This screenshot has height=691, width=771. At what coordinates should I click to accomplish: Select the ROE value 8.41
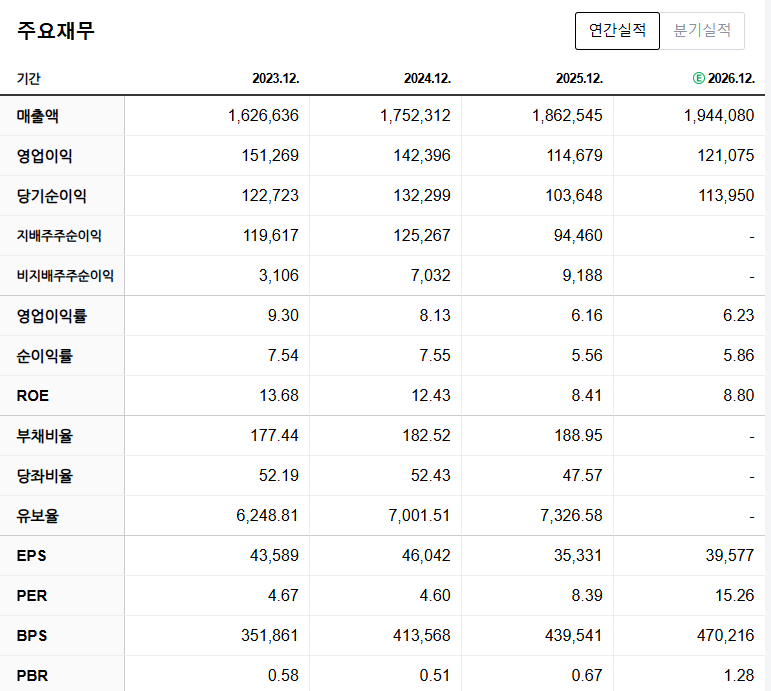click(x=587, y=395)
